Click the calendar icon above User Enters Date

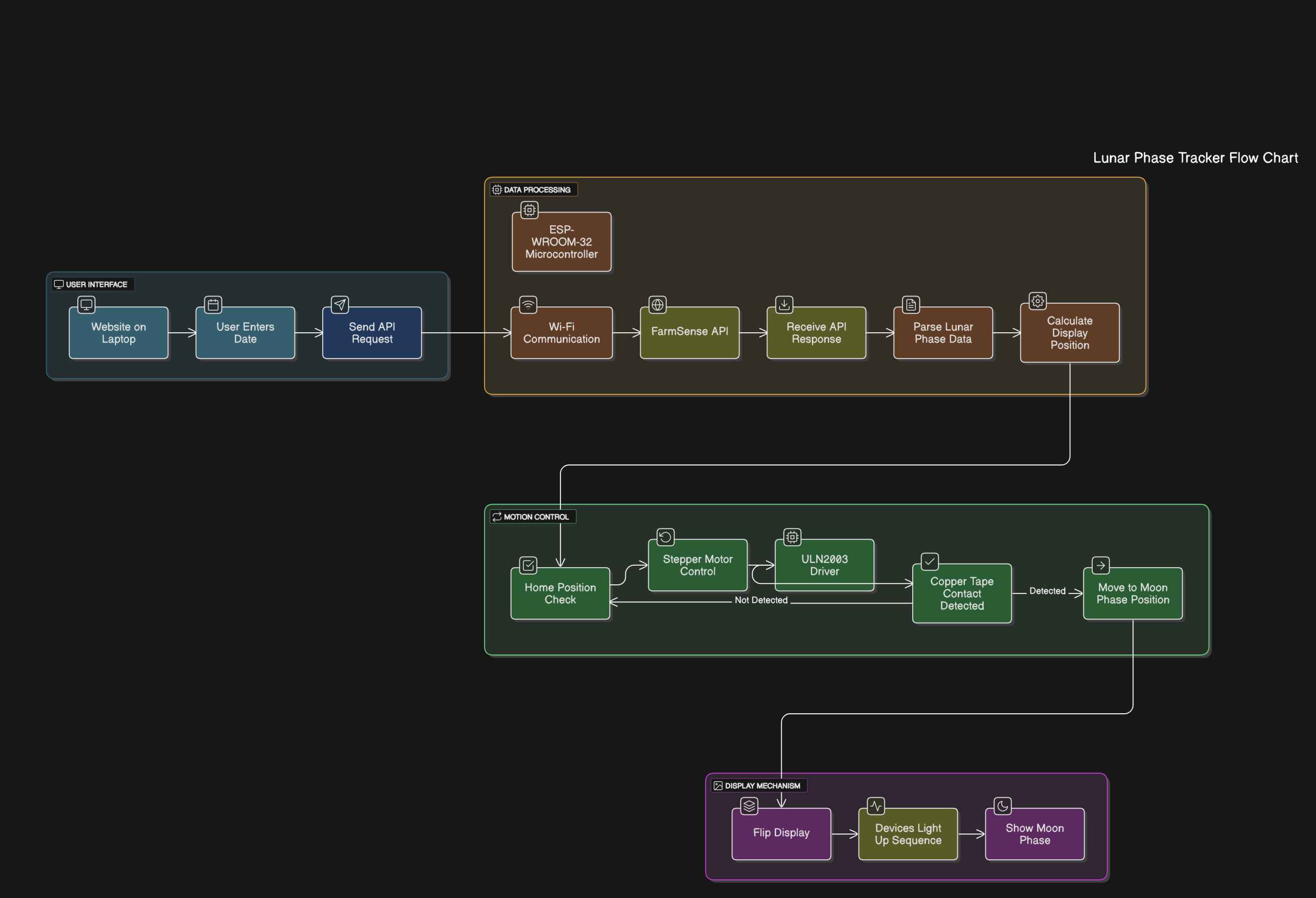pos(213,305)
